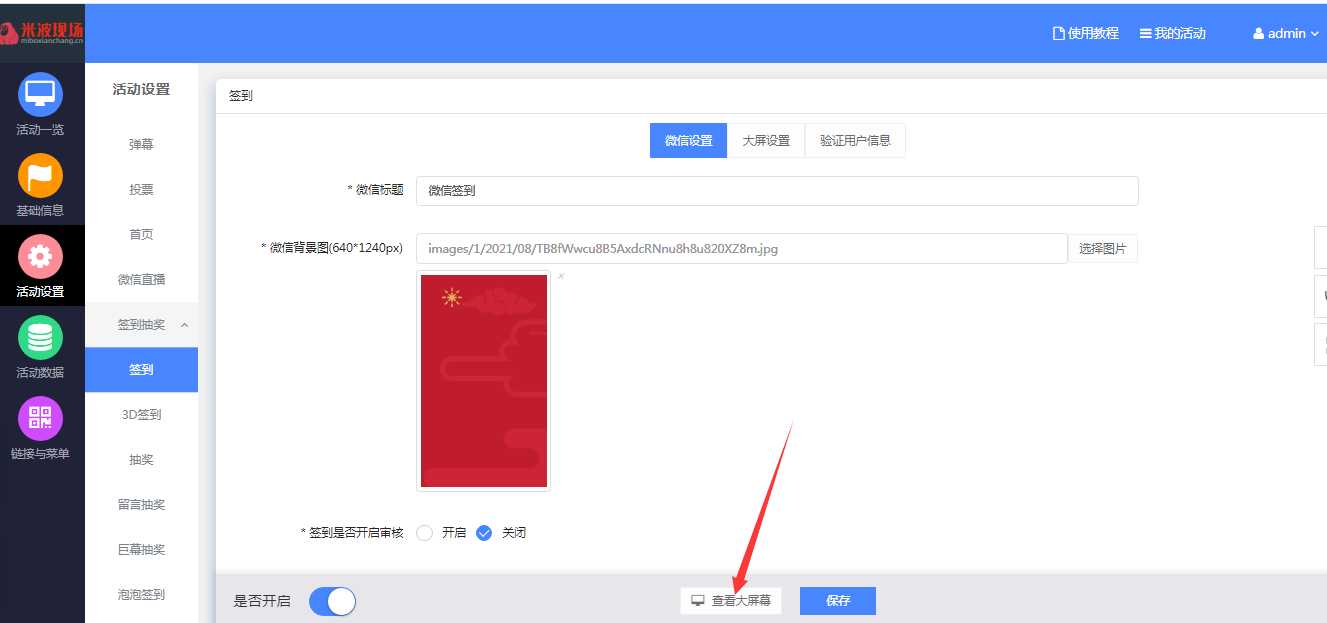Click the 微信标题 input field
This screenshot has height=623, width=1327.
pyautogui.click(x=777, y=190)
